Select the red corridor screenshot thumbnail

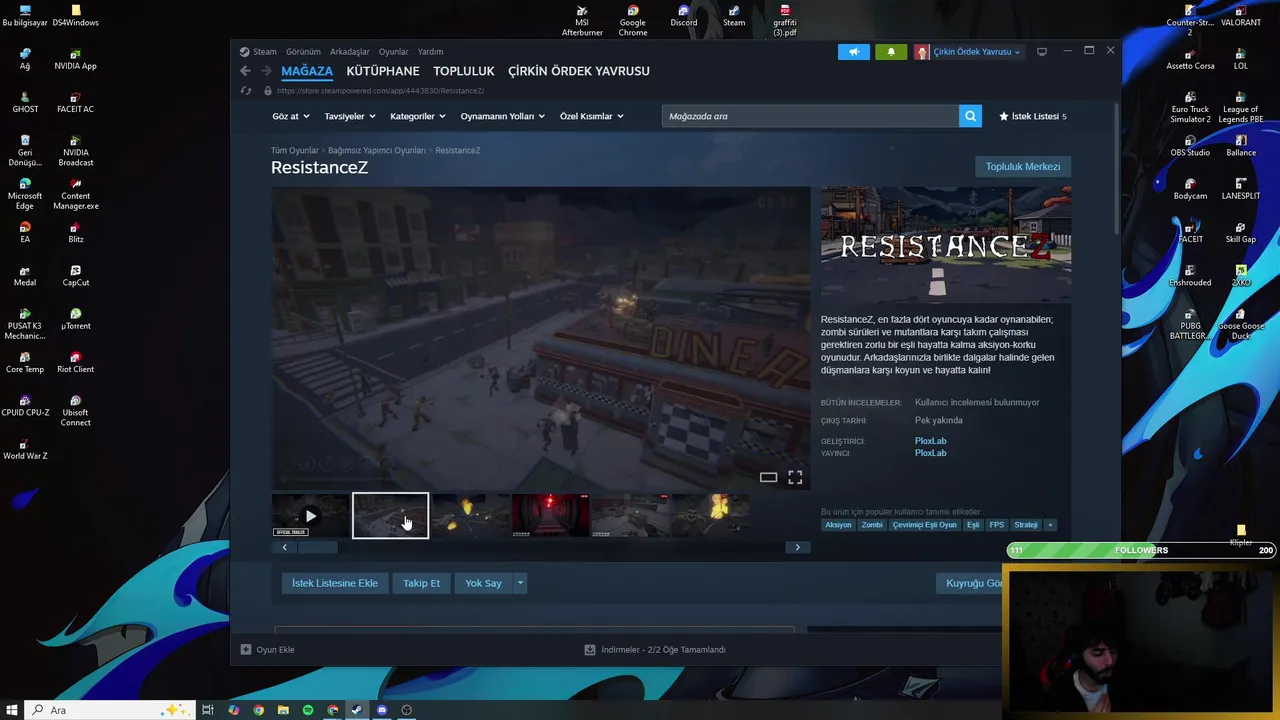pyautogui.click(x=550, y=516)
